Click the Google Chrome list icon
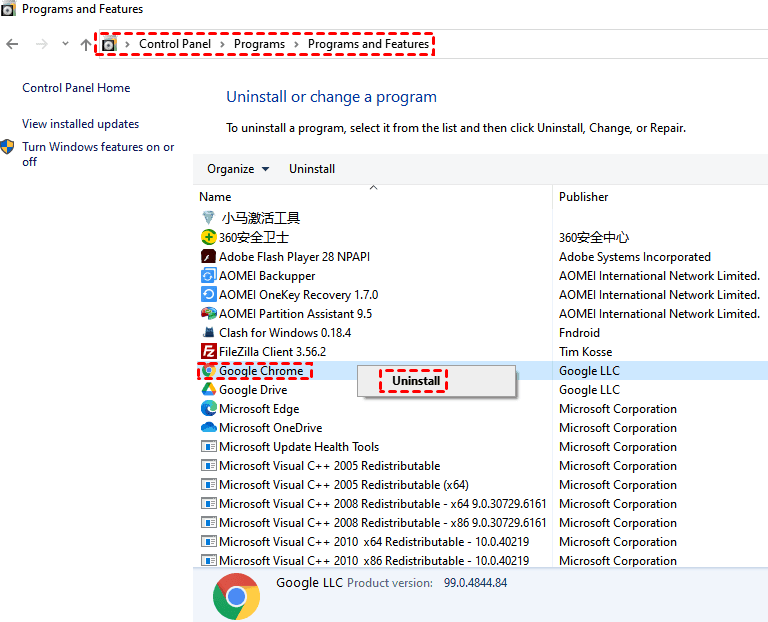The image size is (768, 622). [x=209, y=371]
